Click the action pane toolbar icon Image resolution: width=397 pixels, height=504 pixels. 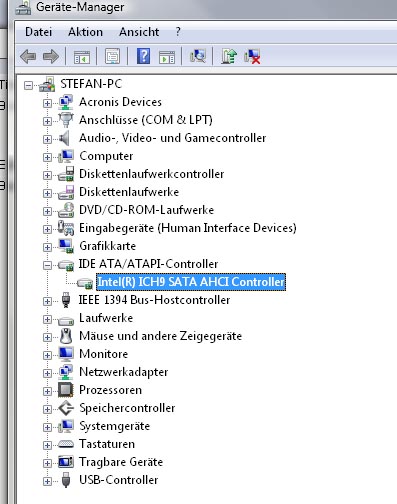167,57
